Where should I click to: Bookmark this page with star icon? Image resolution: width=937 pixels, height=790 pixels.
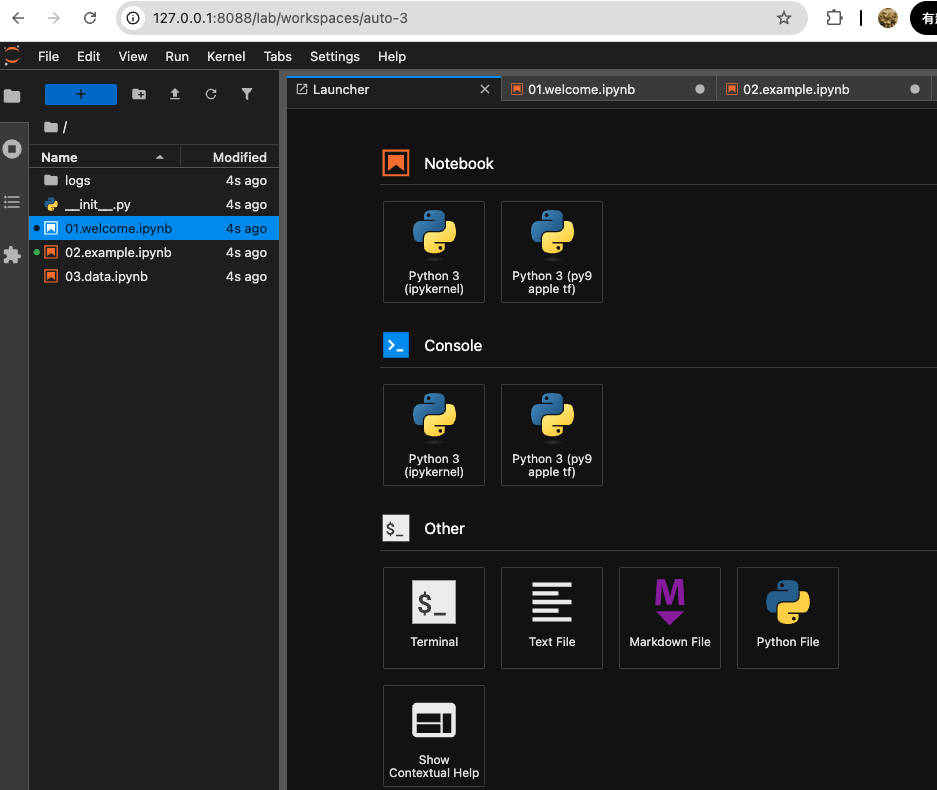tap(783, 18)
